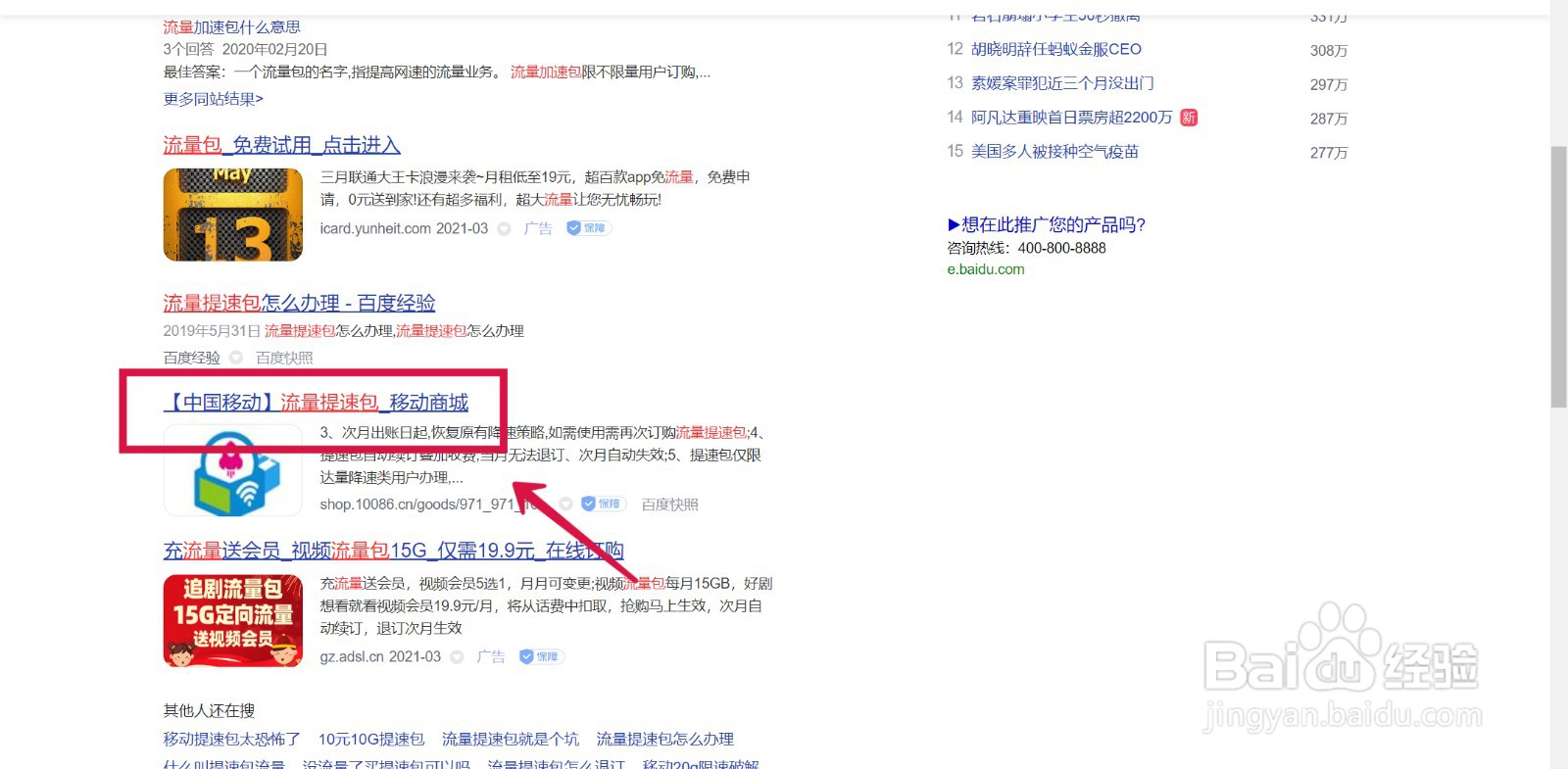The width and height of the screenshot is (1568, 769).
Task: Click the 保障 badge beside icard.yunheit.com
Action: pyautogui.click(x=589, y=228)
